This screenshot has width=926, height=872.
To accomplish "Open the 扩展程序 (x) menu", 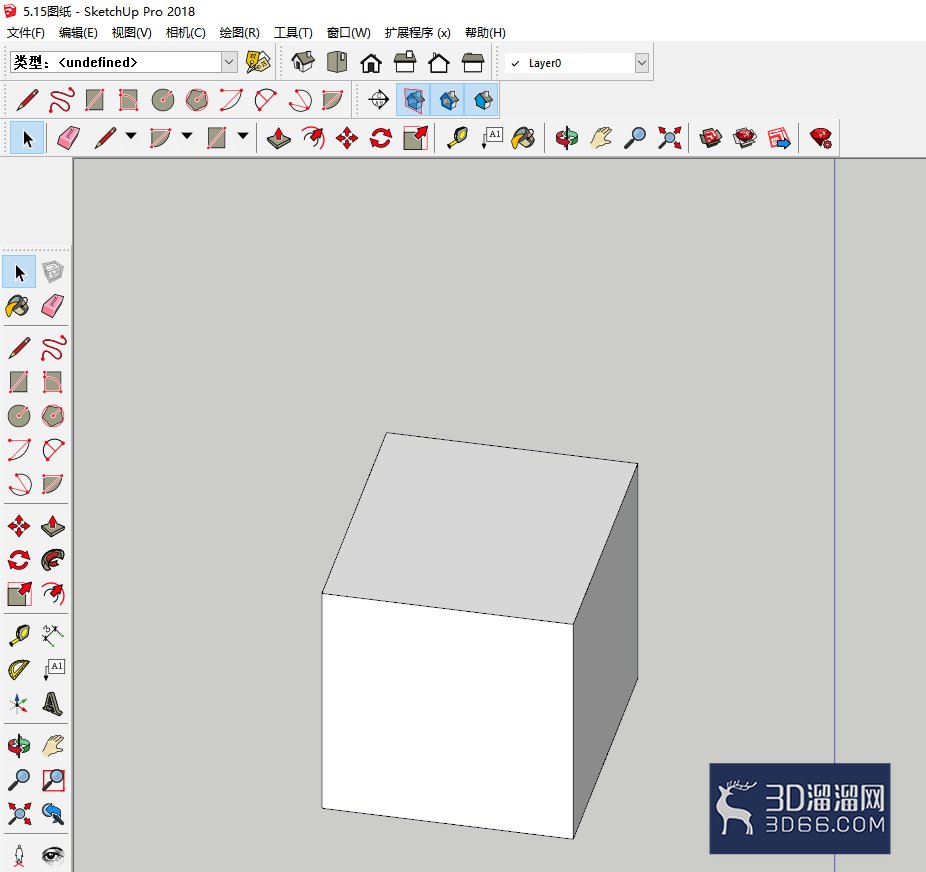I will [418, 32].
